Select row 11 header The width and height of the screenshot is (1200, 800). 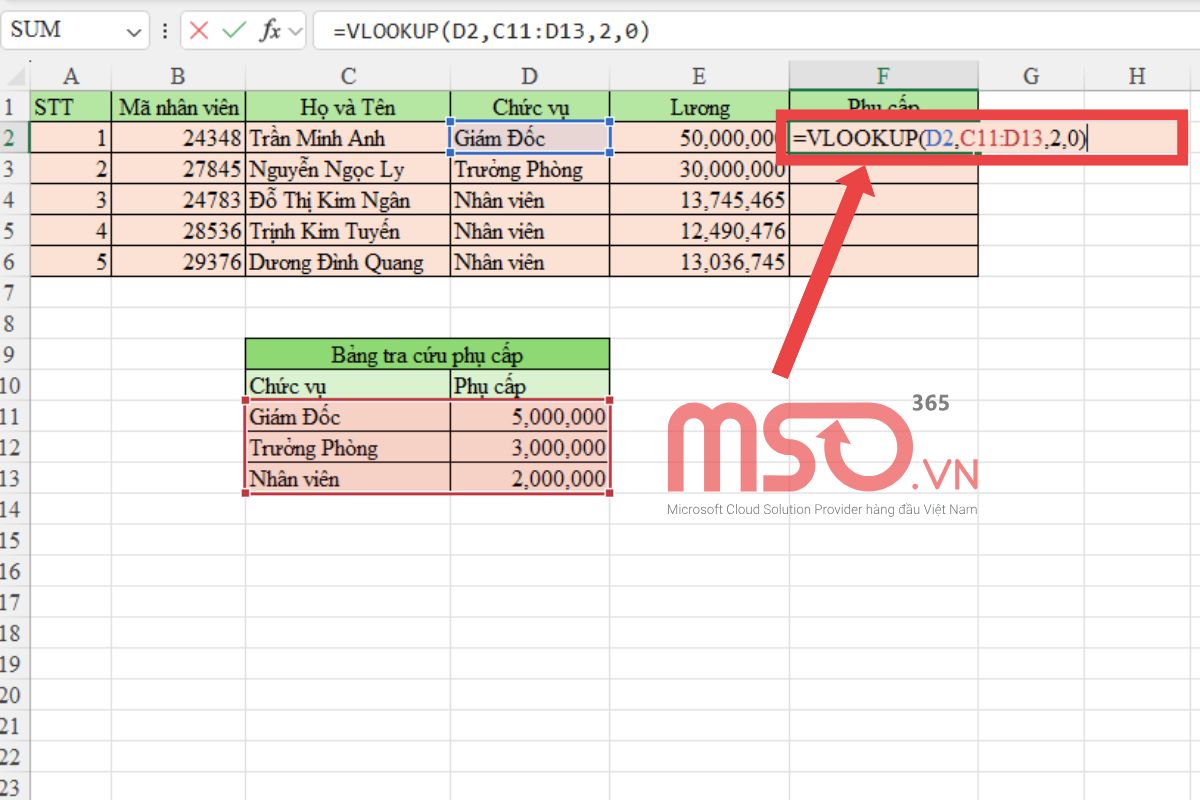point(14,417)
